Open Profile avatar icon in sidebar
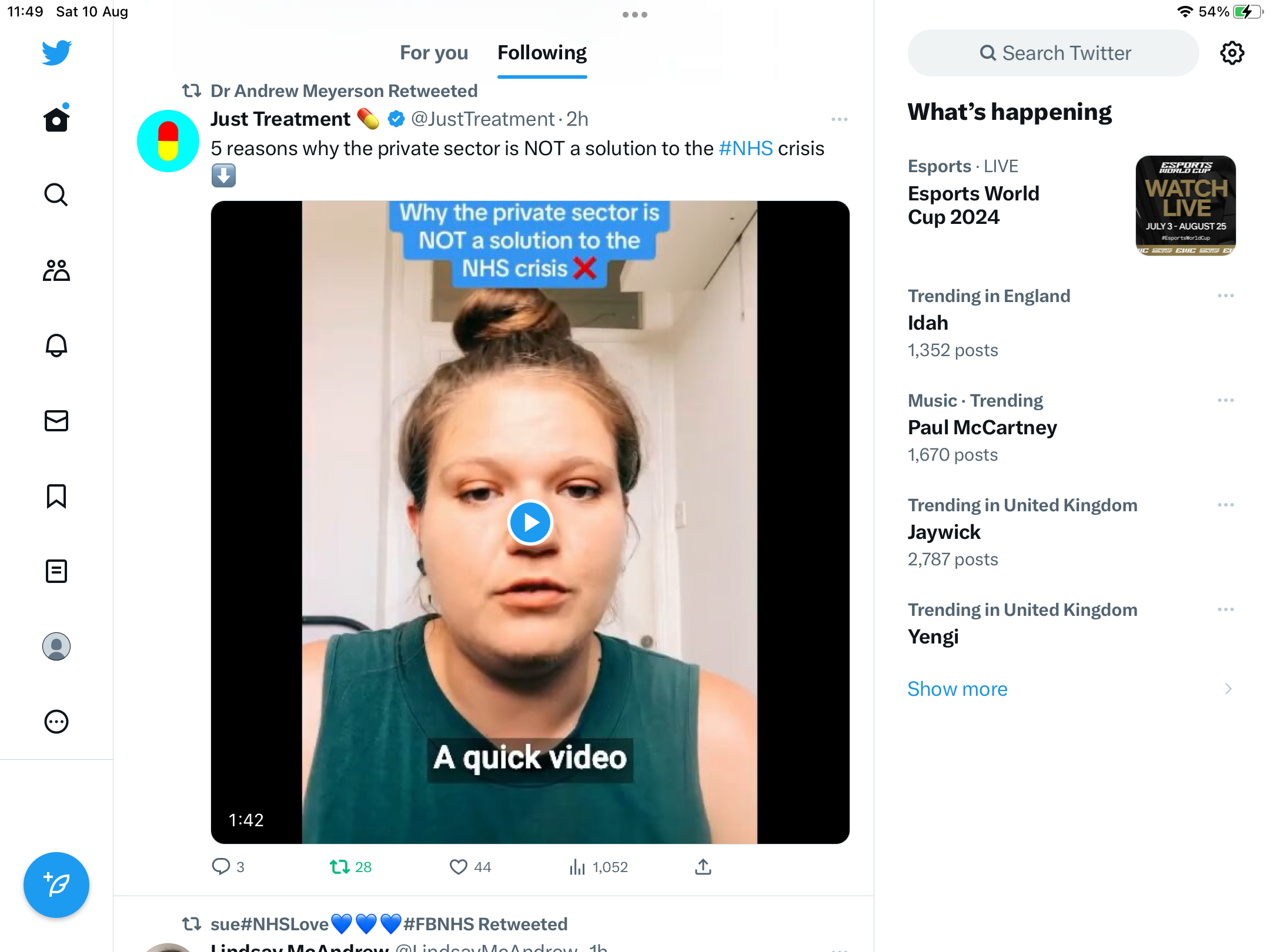 tap(56, 646)
